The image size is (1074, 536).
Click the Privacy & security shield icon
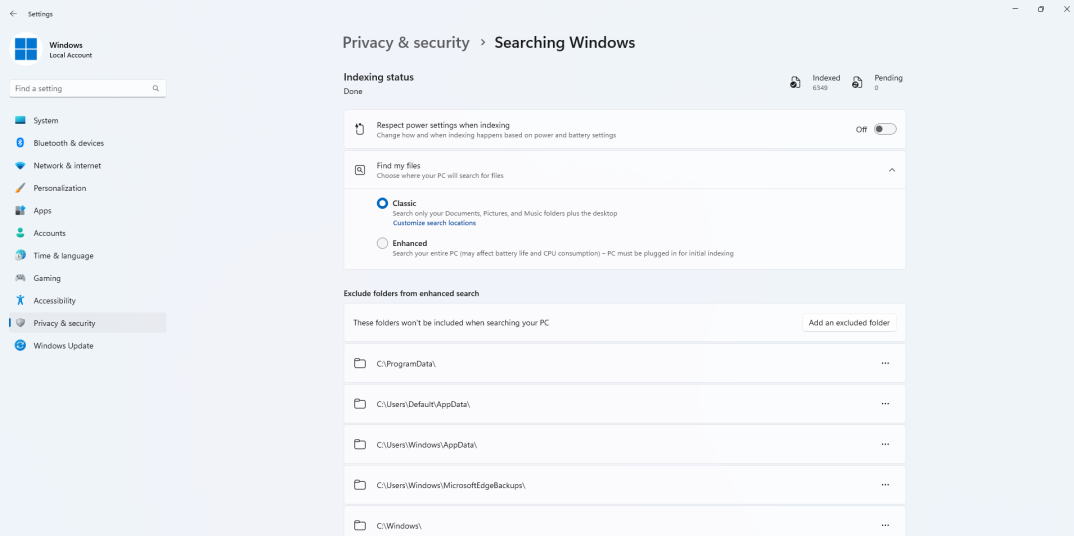click(21, 323)
